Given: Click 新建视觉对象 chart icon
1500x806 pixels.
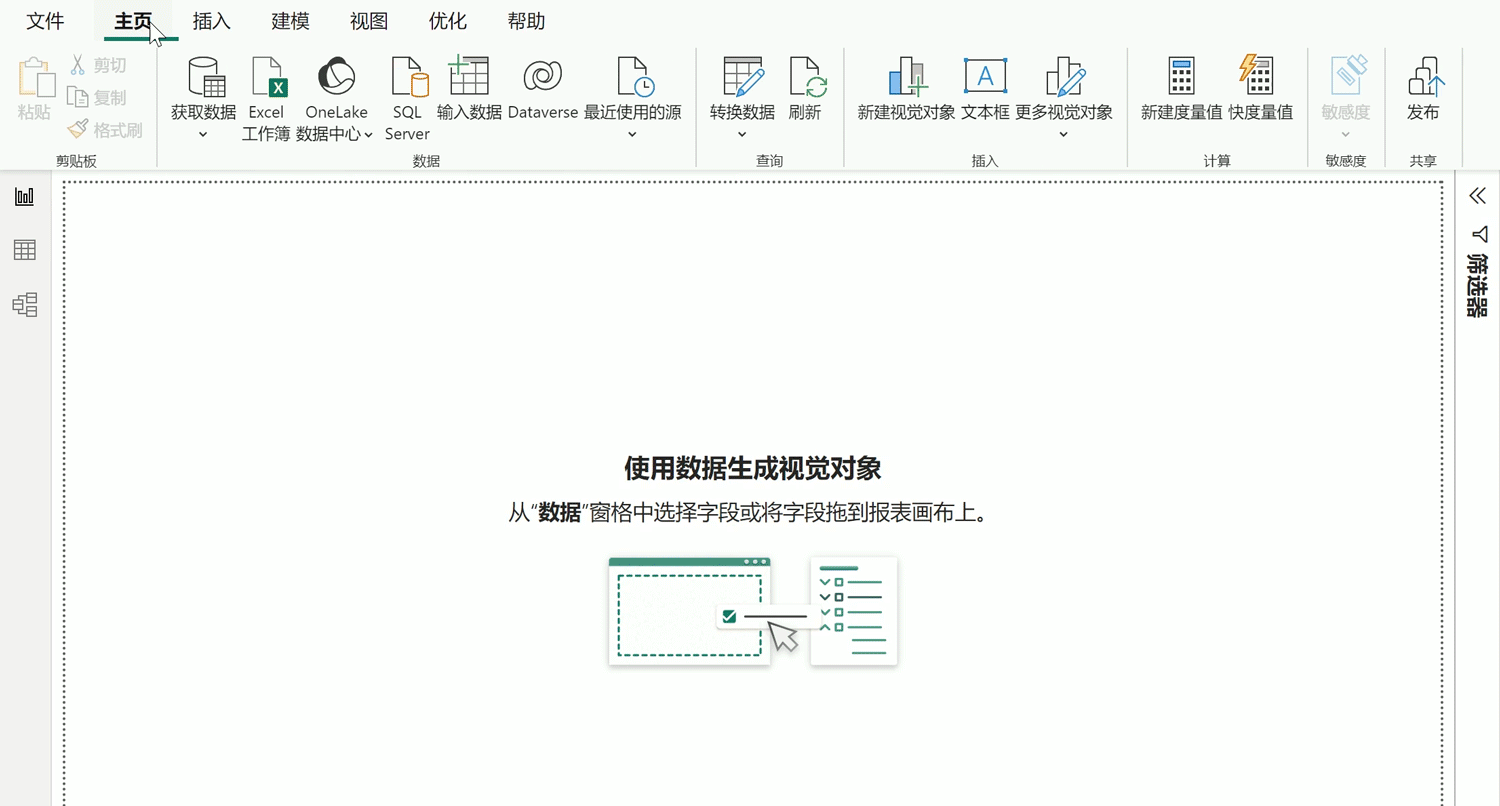Looking at the screenshot, I should click(x=906, y=77).
